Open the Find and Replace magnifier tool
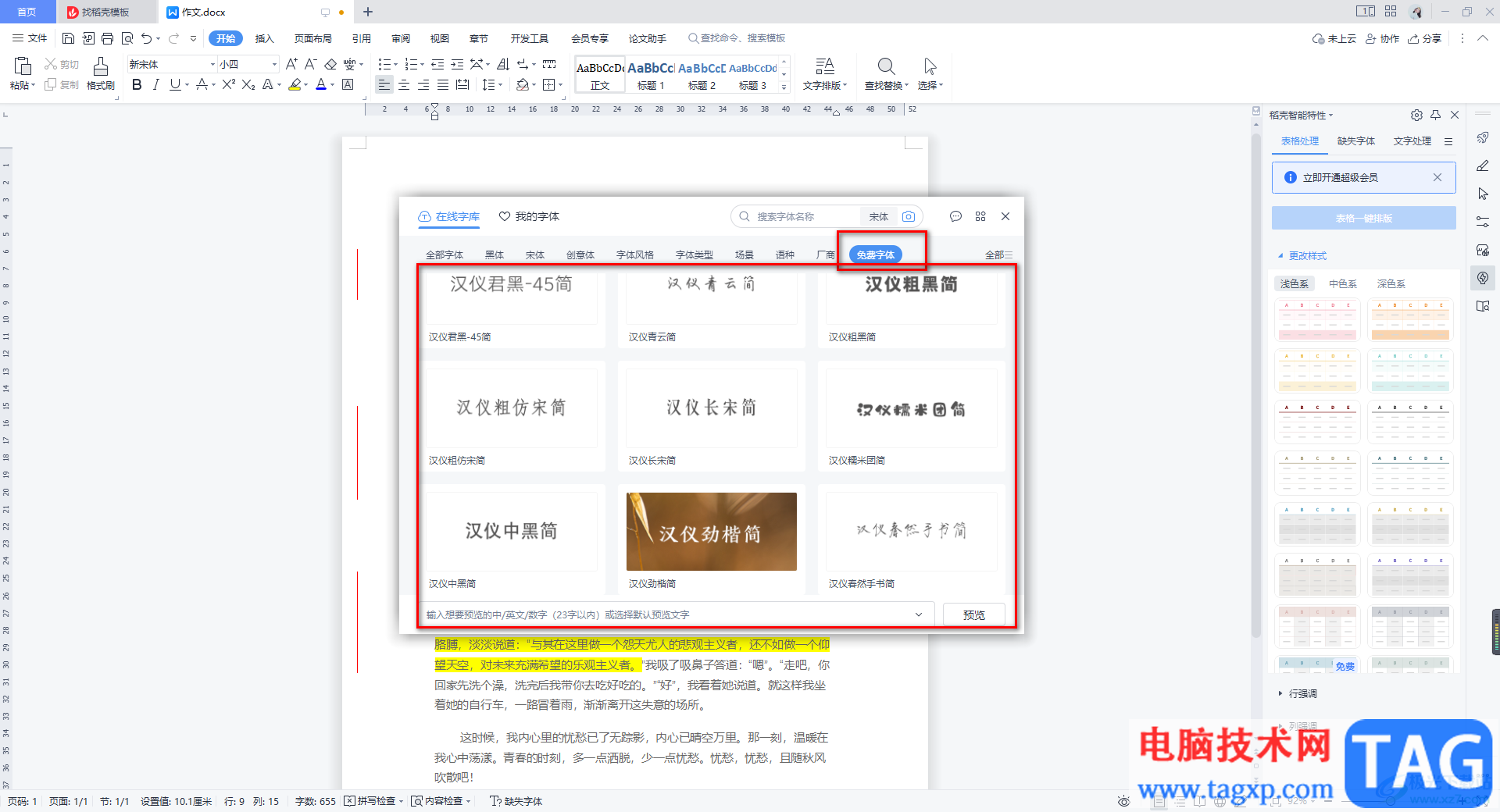Viewport: 1500px width, 812px height. click(x=886, y=66)
